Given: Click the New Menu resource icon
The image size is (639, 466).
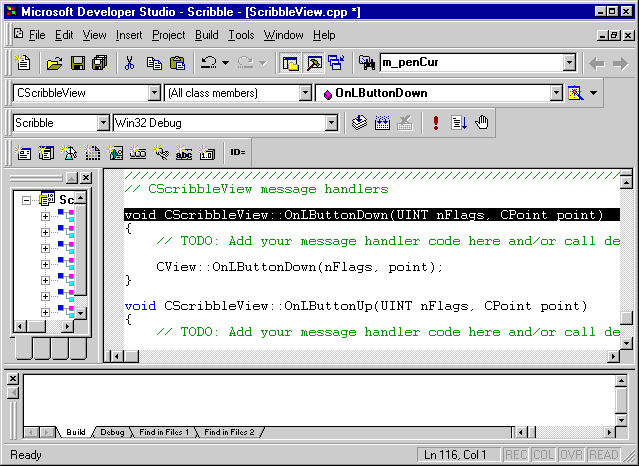Looking at the screenshot, I should click(x=46, y=153).
